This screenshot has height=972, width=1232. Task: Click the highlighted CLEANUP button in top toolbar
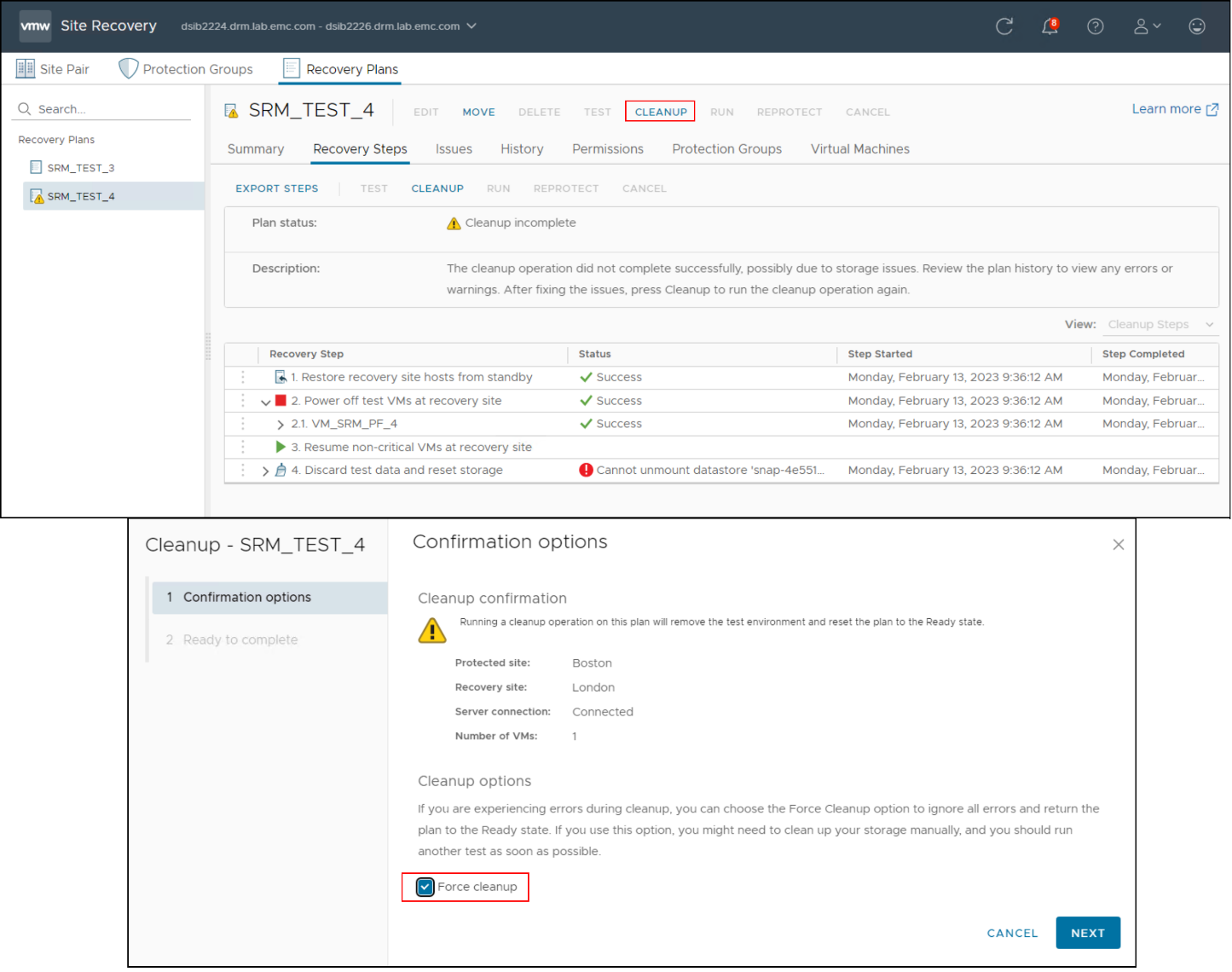coord(661,112)
